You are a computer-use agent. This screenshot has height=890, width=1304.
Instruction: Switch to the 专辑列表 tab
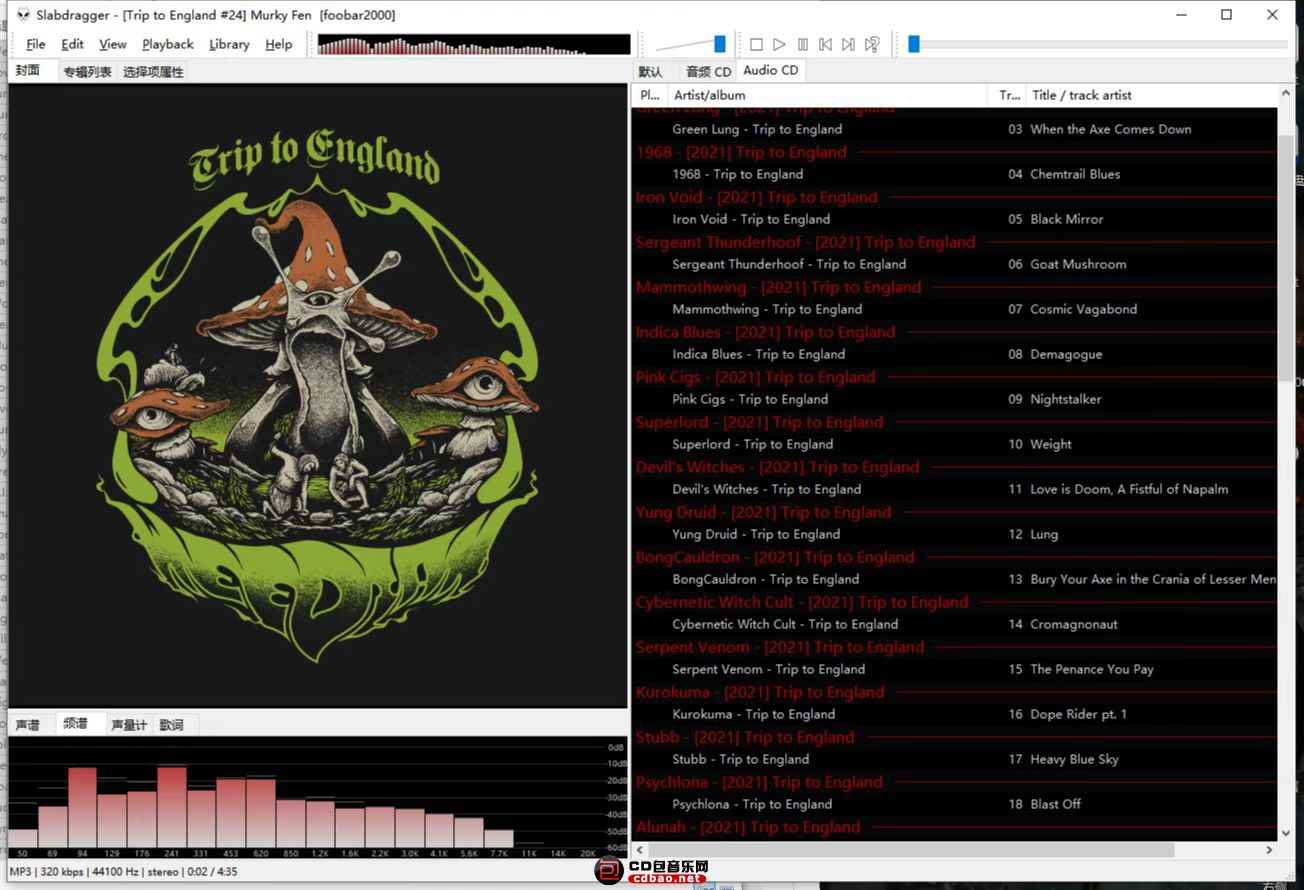87,72
